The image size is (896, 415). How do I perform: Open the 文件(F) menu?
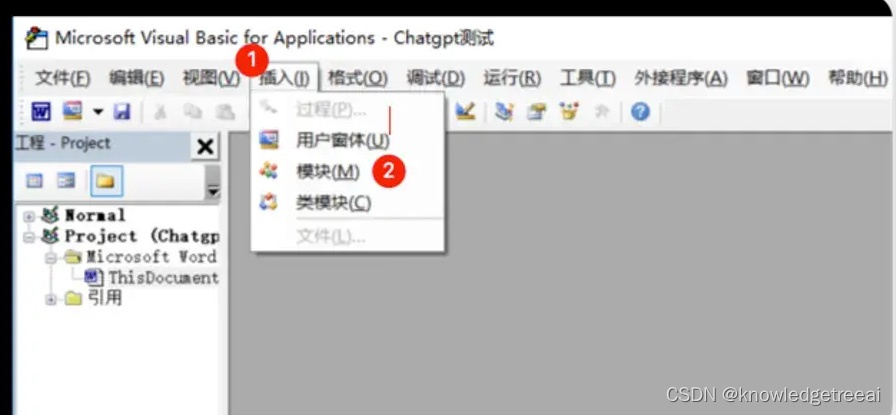tap(62, 78)
